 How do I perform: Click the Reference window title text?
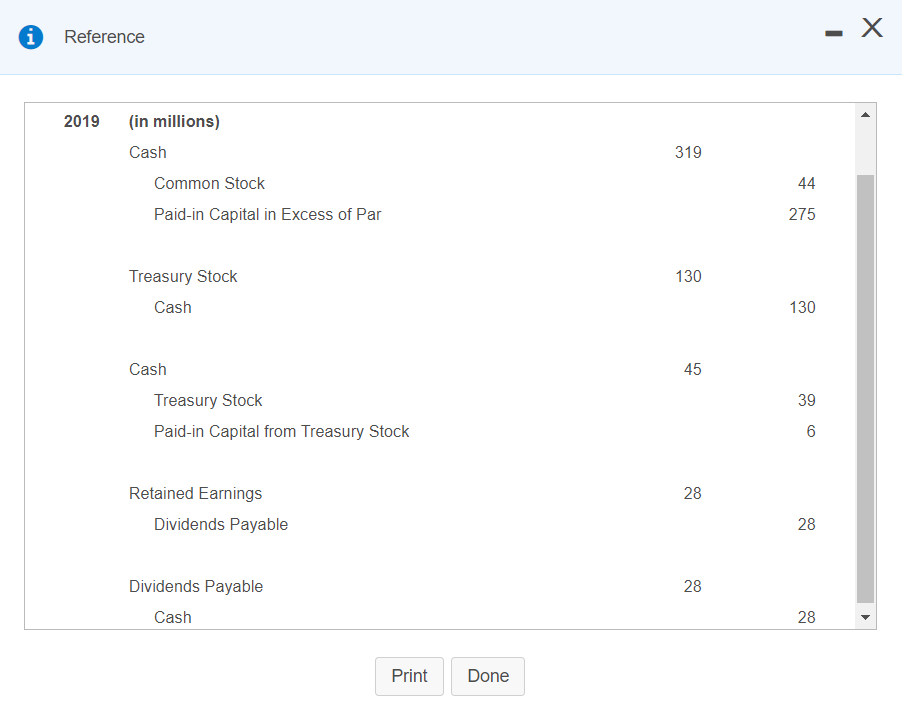[x=104, y=37]
